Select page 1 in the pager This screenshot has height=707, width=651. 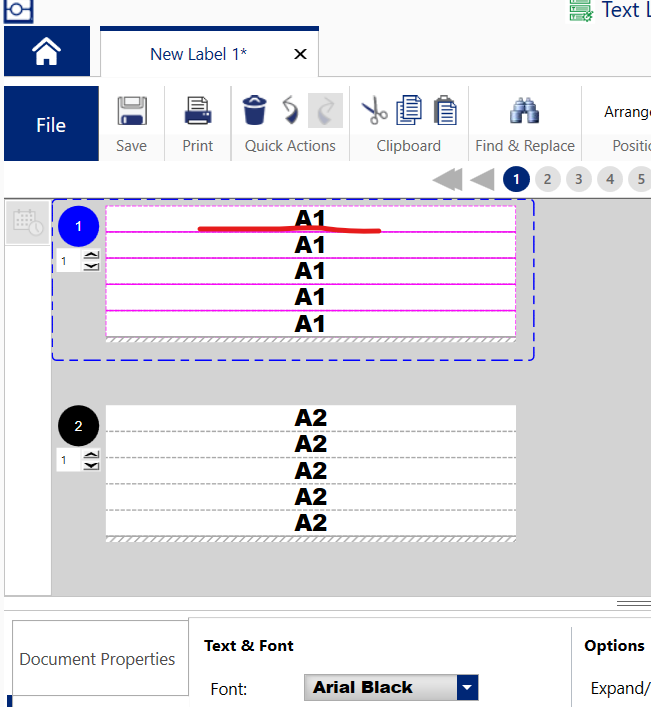click(x=516, y=179)
